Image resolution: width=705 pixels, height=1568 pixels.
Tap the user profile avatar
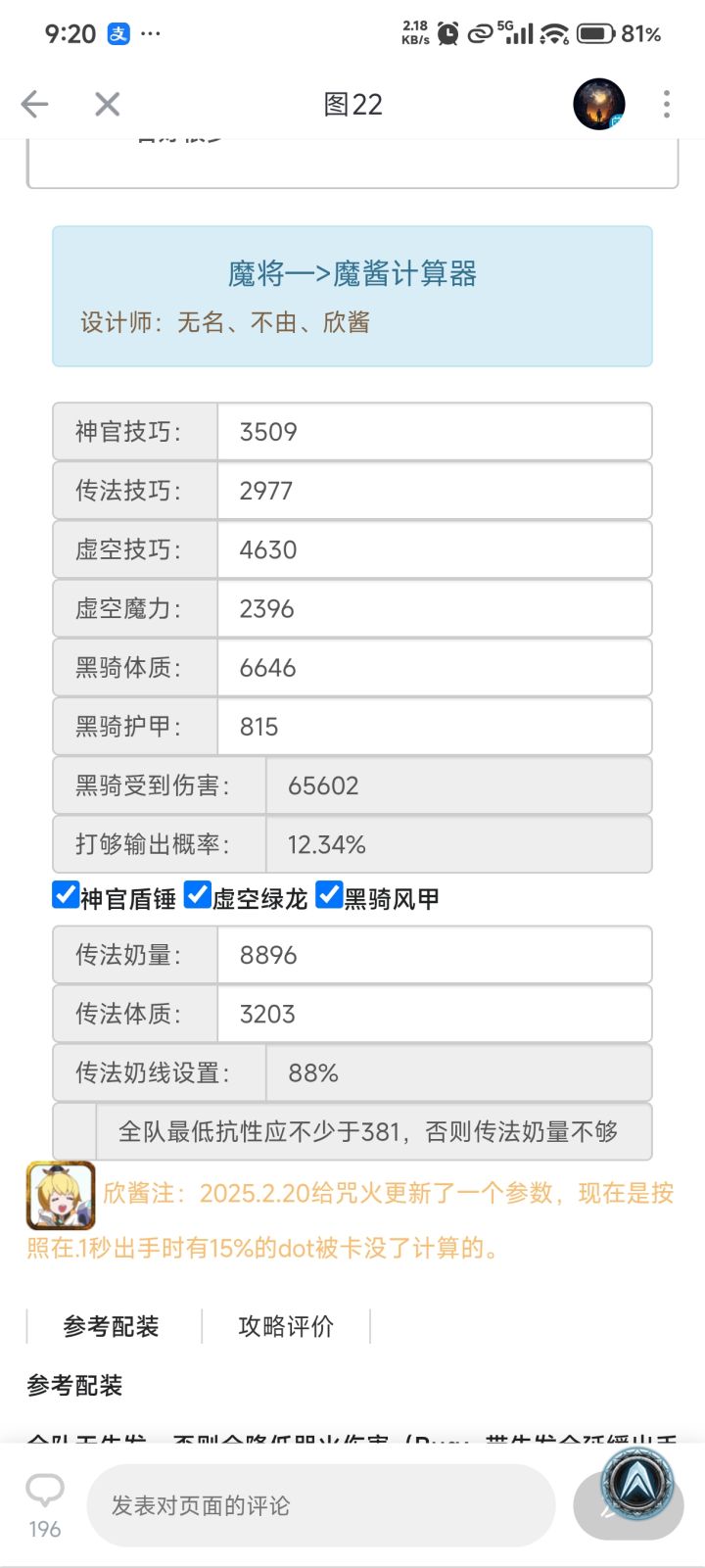coord(599,104)
